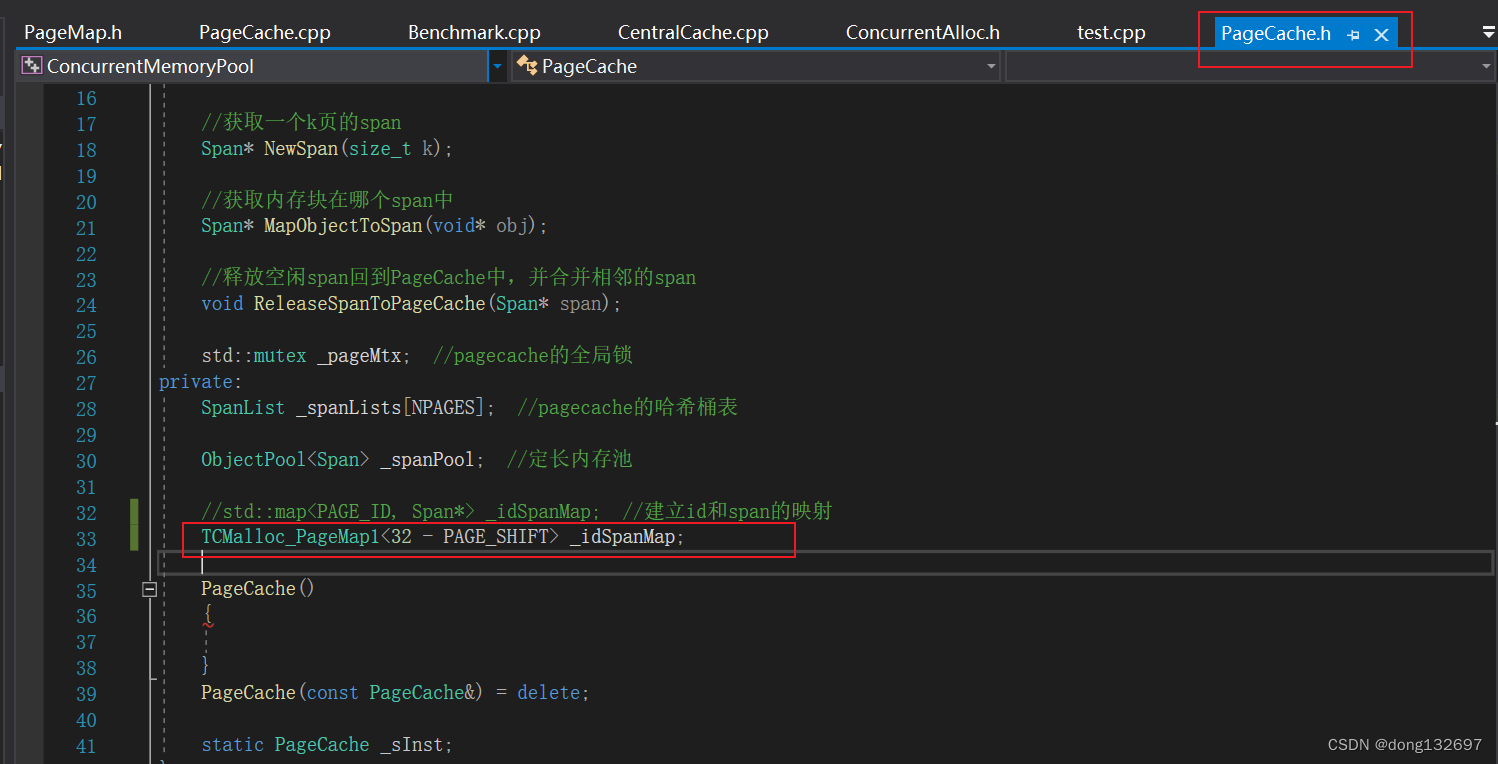Image resolution: width=1498 pixels, height=764 pixels.
Task: Click the opening brace on line 36
Action: tap(207, 615)
